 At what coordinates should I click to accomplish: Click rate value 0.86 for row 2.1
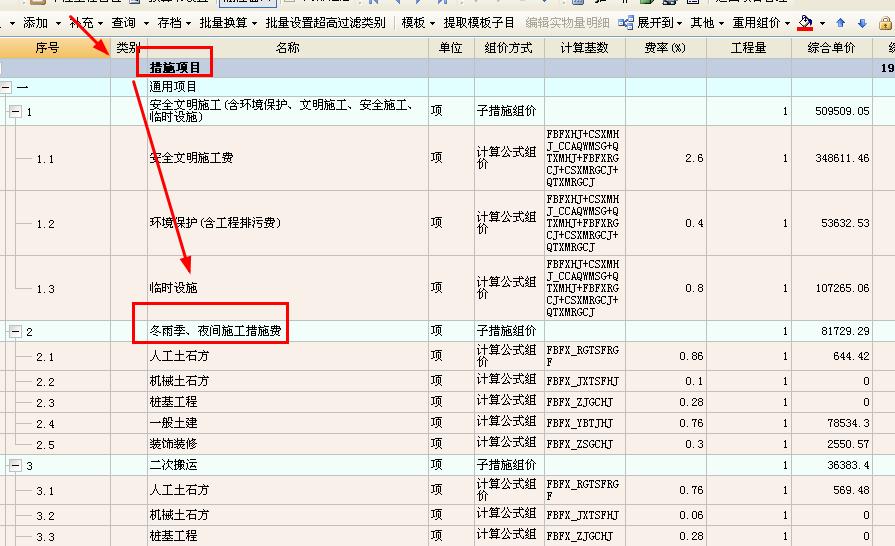point(691,356)
